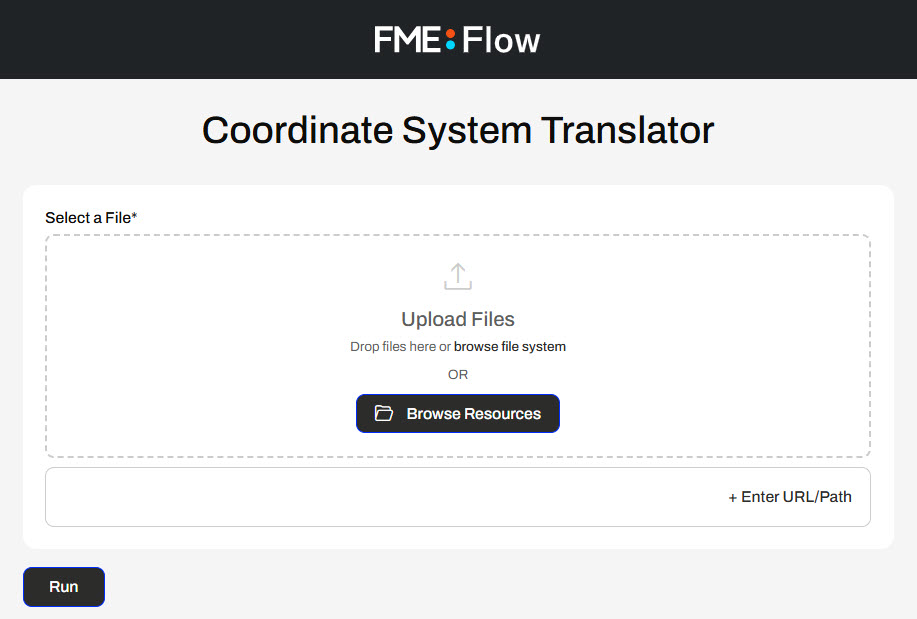The height and width of the screenshot is (619, 917).
Task: Click the 'browse file system' link
Action: [x=510, y=347]
